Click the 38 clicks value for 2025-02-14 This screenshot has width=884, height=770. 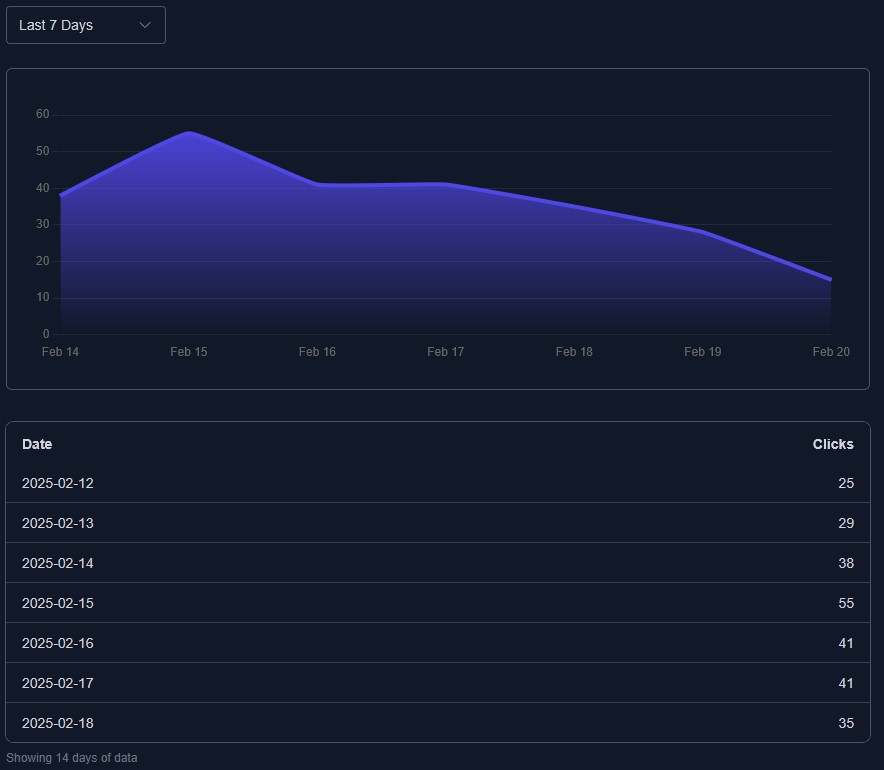(x=846, y=563)
